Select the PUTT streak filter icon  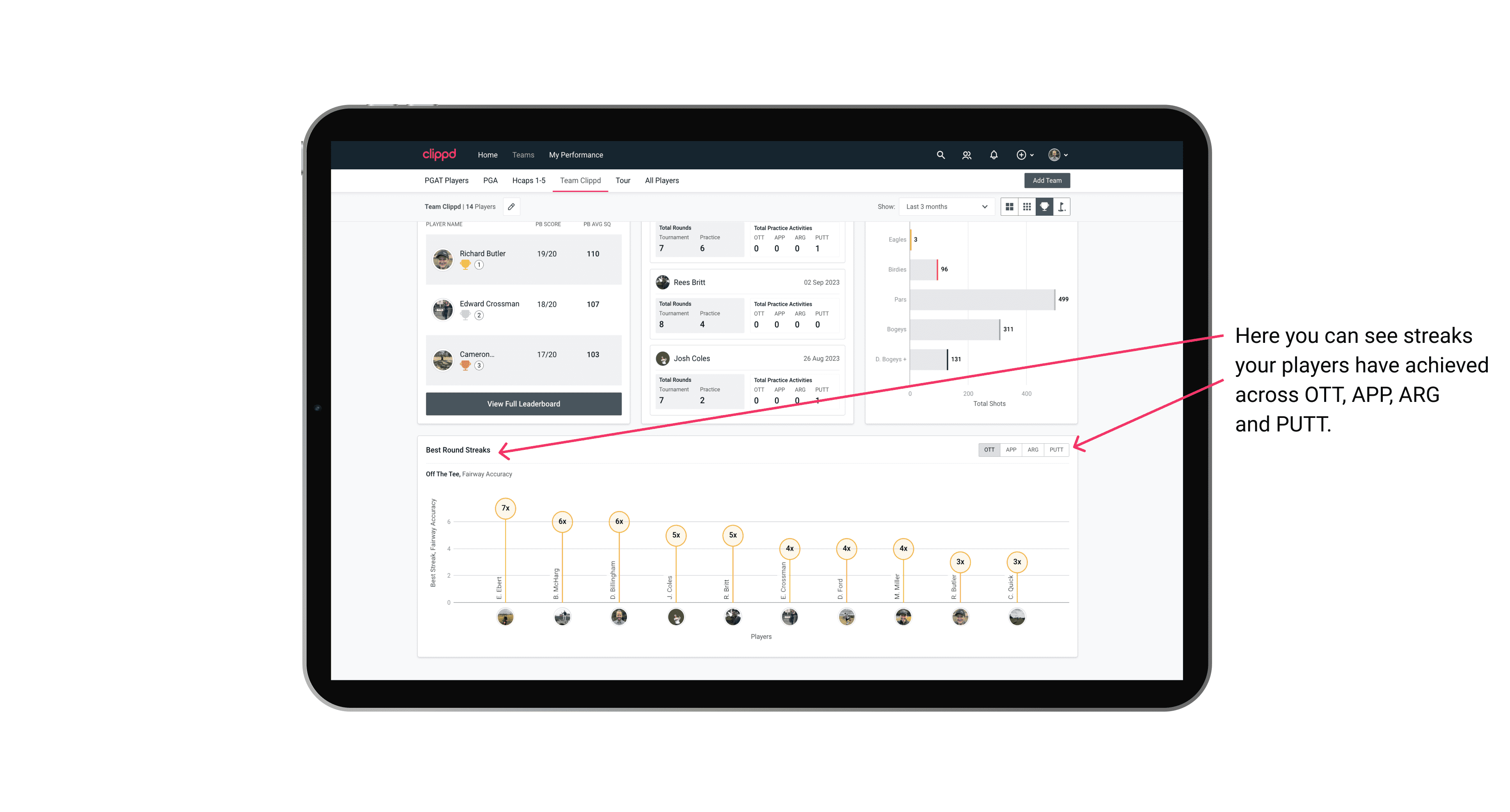tap(1057, 449)
